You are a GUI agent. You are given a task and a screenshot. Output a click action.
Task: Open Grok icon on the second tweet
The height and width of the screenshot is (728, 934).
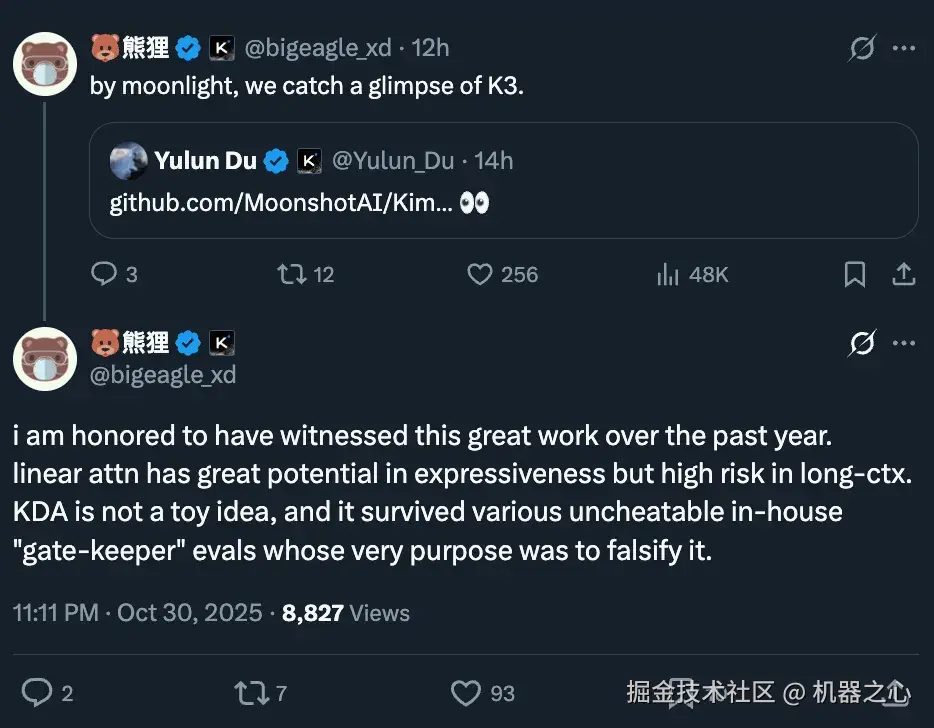(861, 344)
